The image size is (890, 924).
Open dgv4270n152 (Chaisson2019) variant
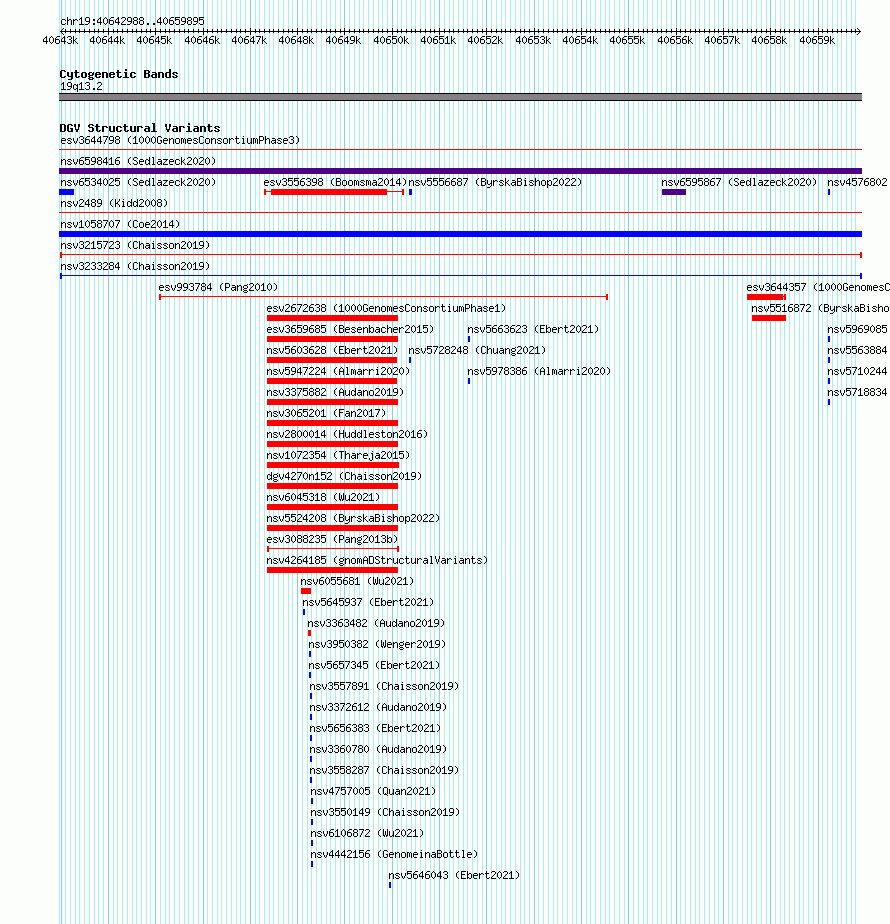click(x=344, y=476)
